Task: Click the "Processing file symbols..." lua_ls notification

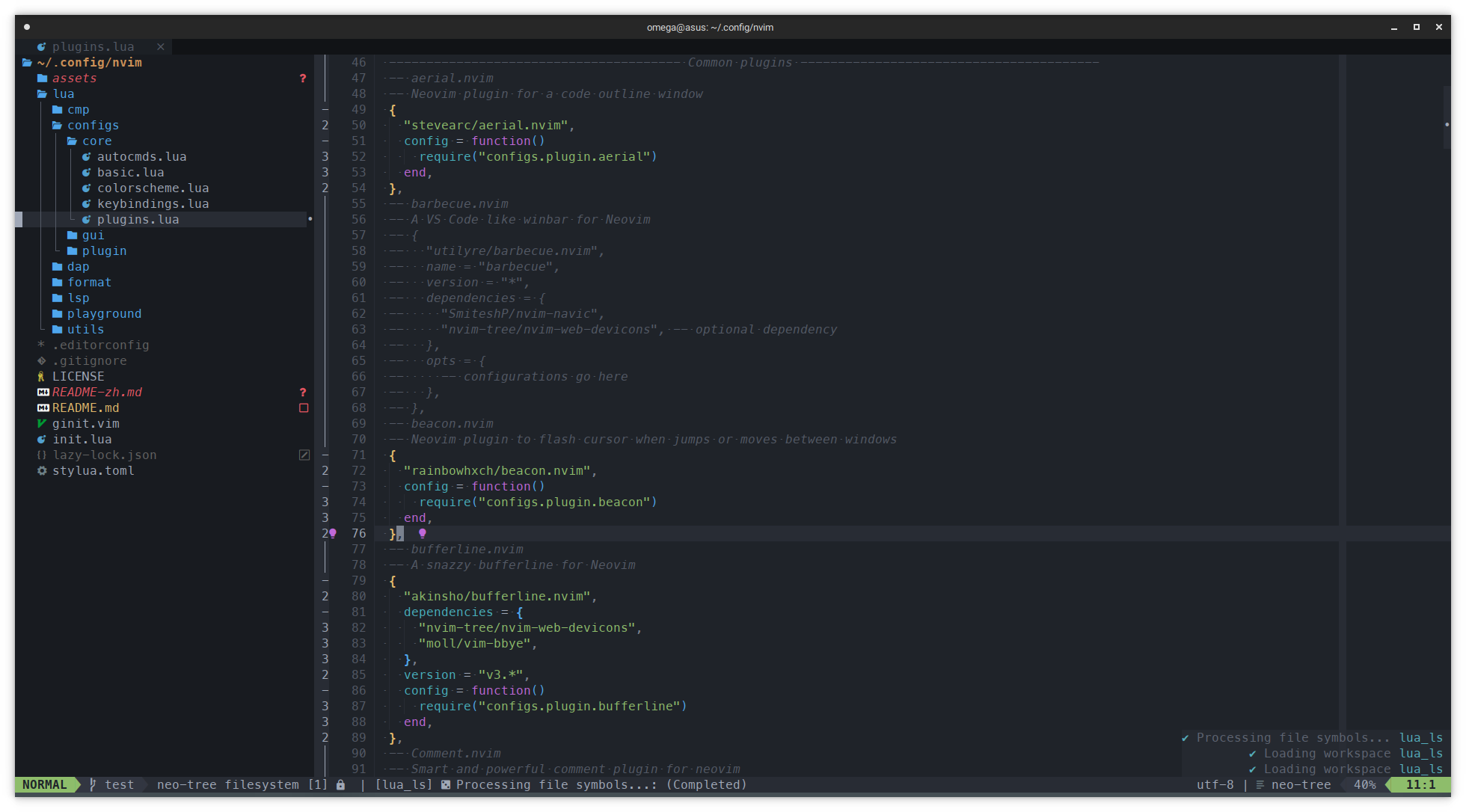Action: coord(1312,738)
